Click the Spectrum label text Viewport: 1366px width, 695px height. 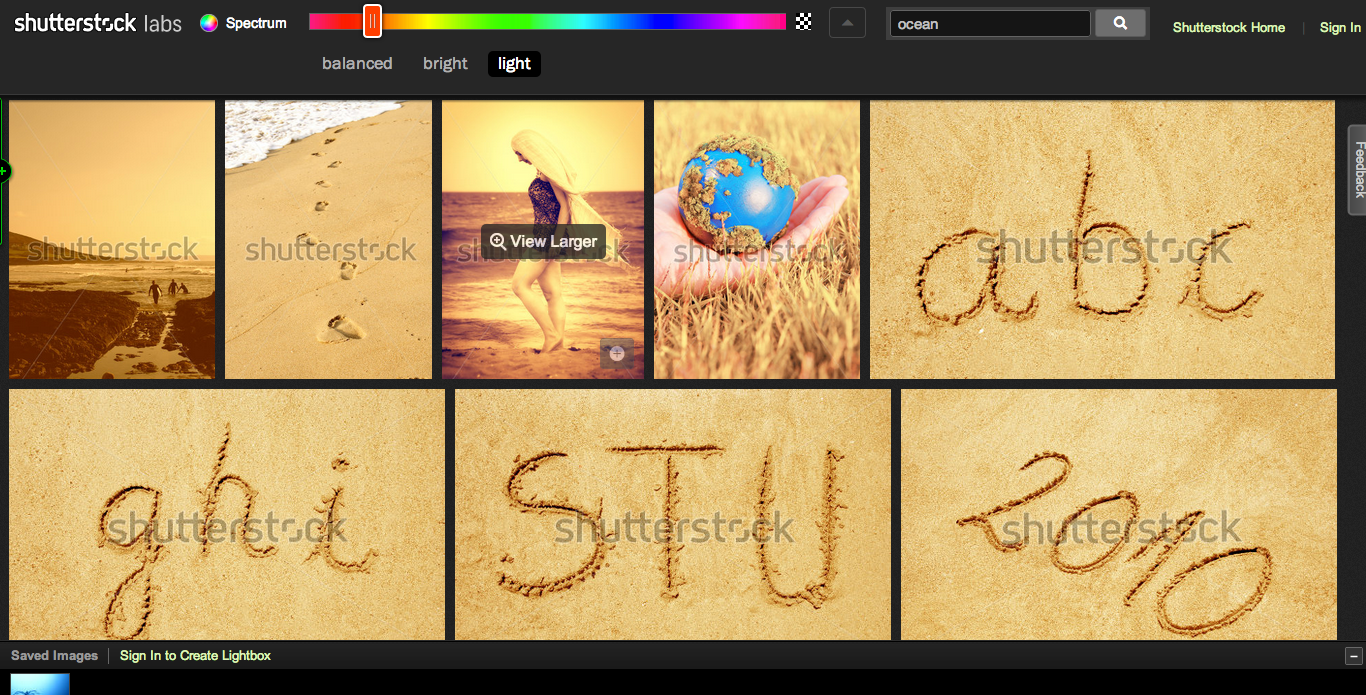[256, 23]
